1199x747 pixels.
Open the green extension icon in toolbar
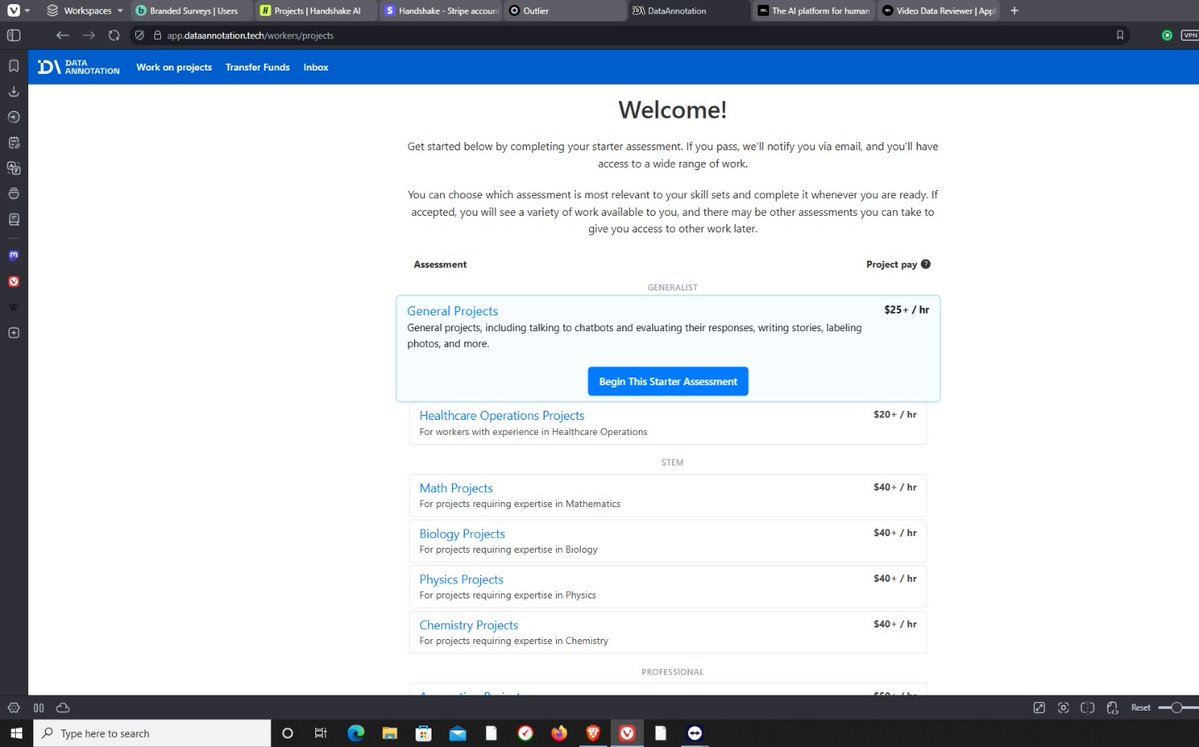coord(1167,35)
